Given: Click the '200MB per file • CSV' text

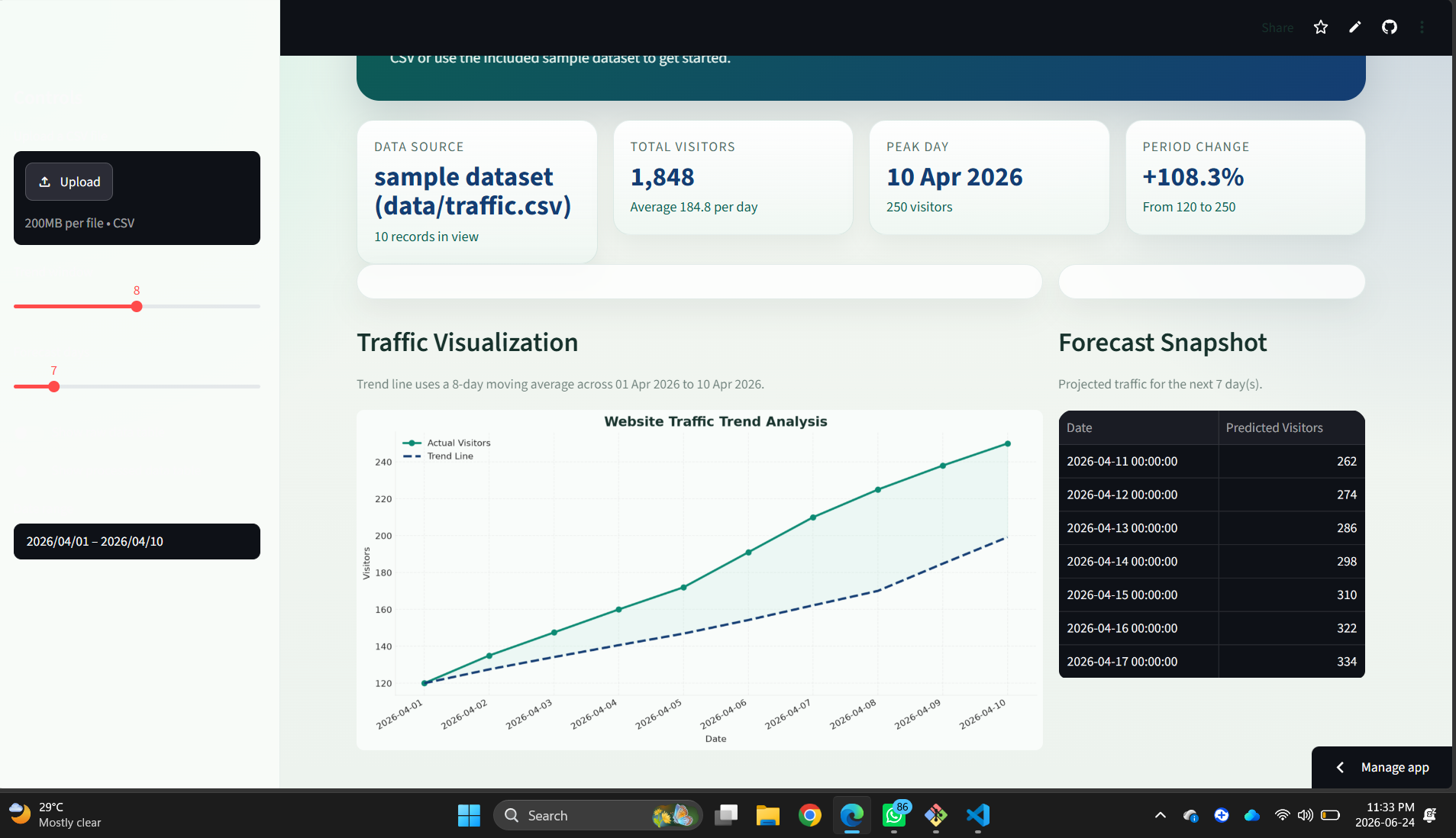Looking at the screenshot, I should tap(79, 223).
